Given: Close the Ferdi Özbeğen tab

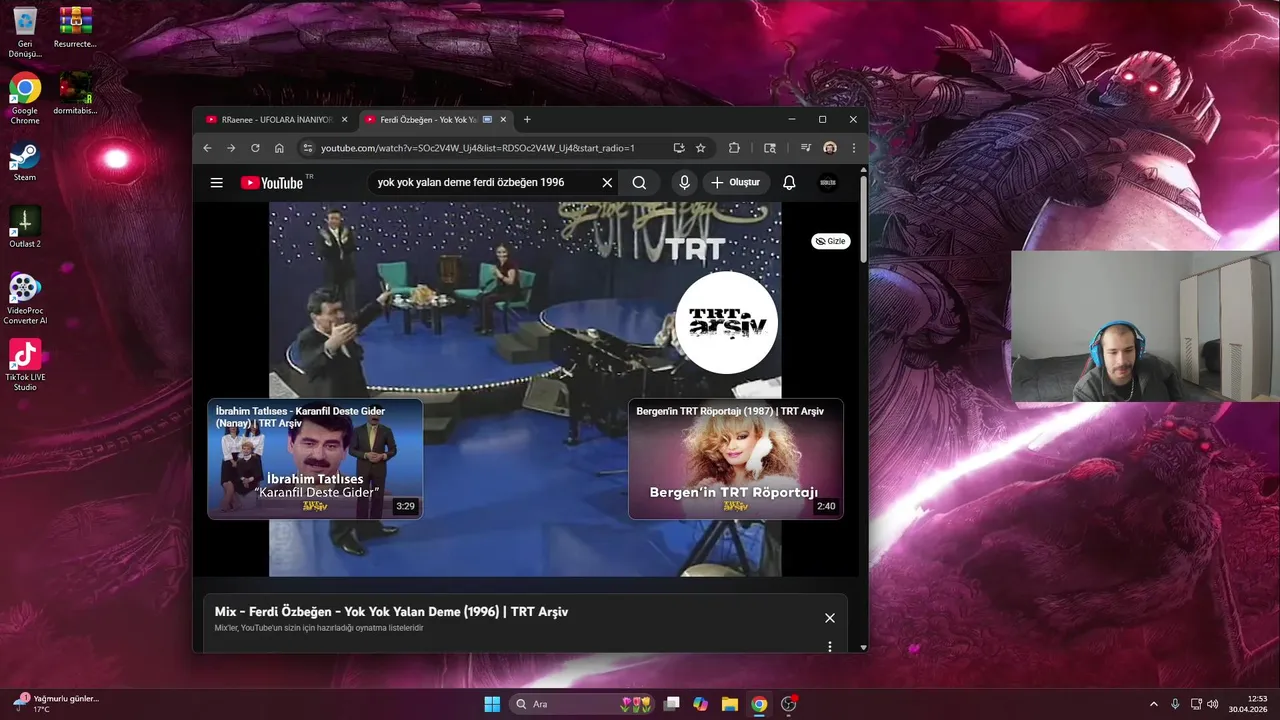Looking at the screenshot, I should [x=504, y=120].
